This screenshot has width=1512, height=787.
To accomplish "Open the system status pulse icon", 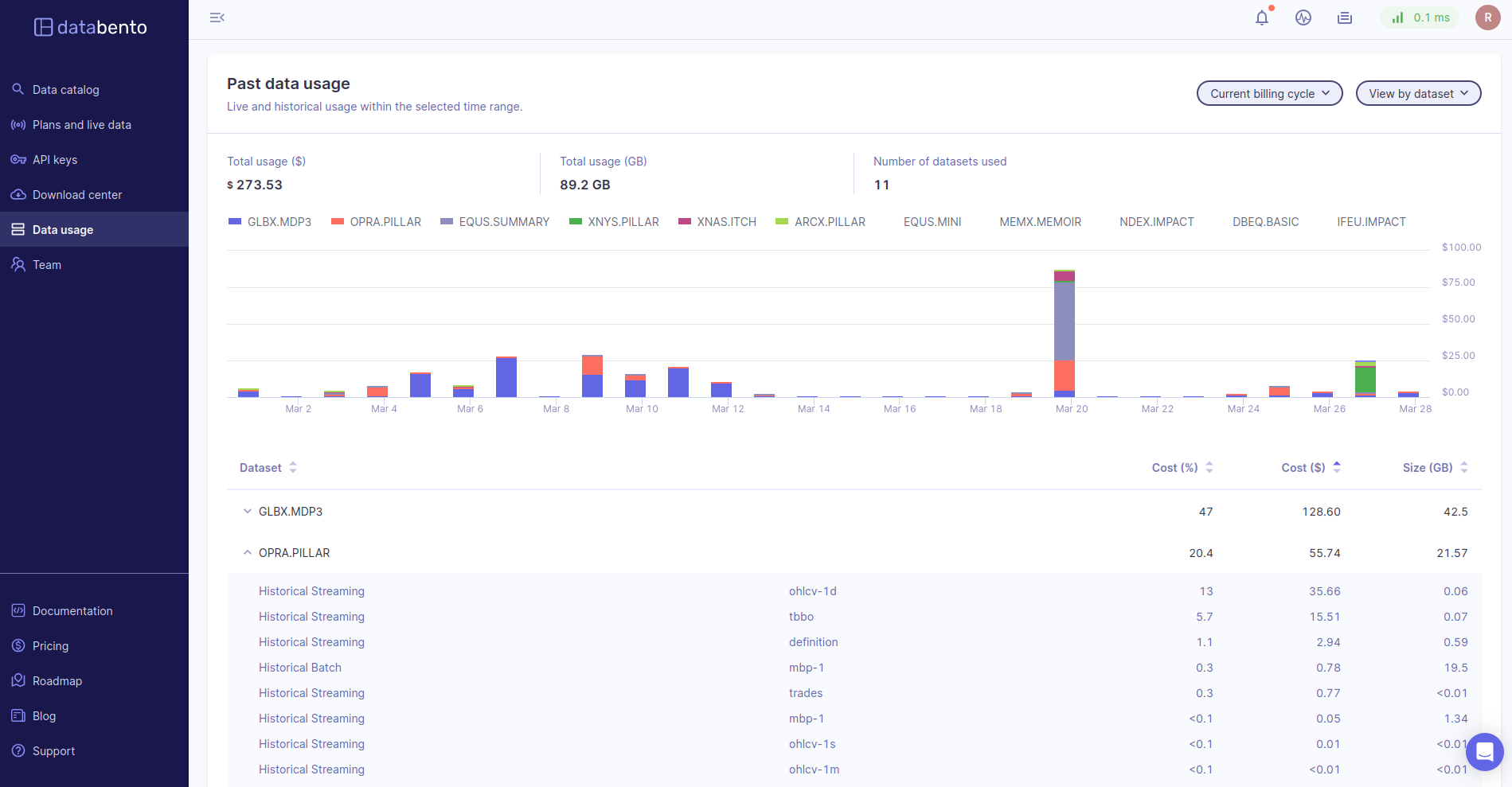I will click(1303, 18).
